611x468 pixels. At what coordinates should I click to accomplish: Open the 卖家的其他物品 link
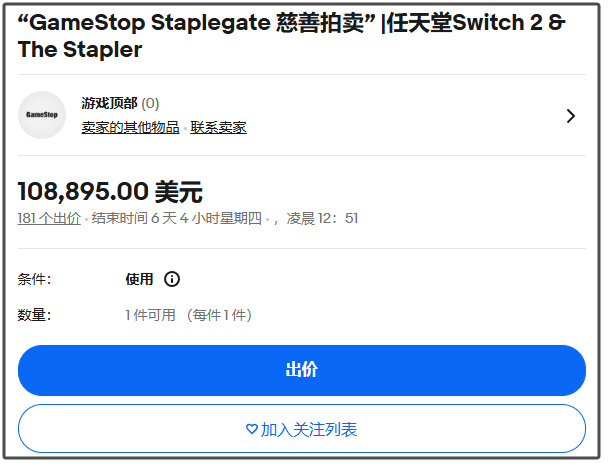(x=130, y=127)
